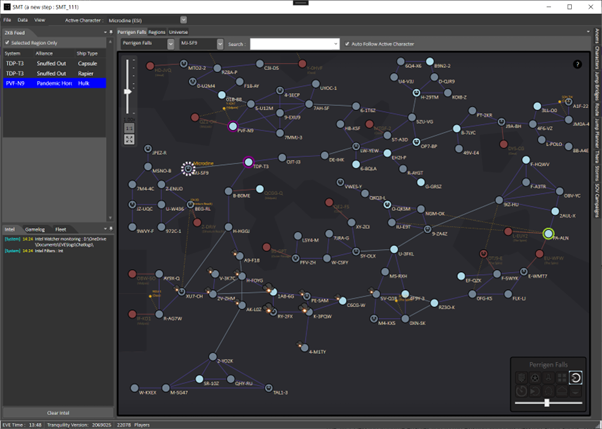Click the MJ-5F9 dashed-circle system node
602x429 pixels.
point(188,170)
